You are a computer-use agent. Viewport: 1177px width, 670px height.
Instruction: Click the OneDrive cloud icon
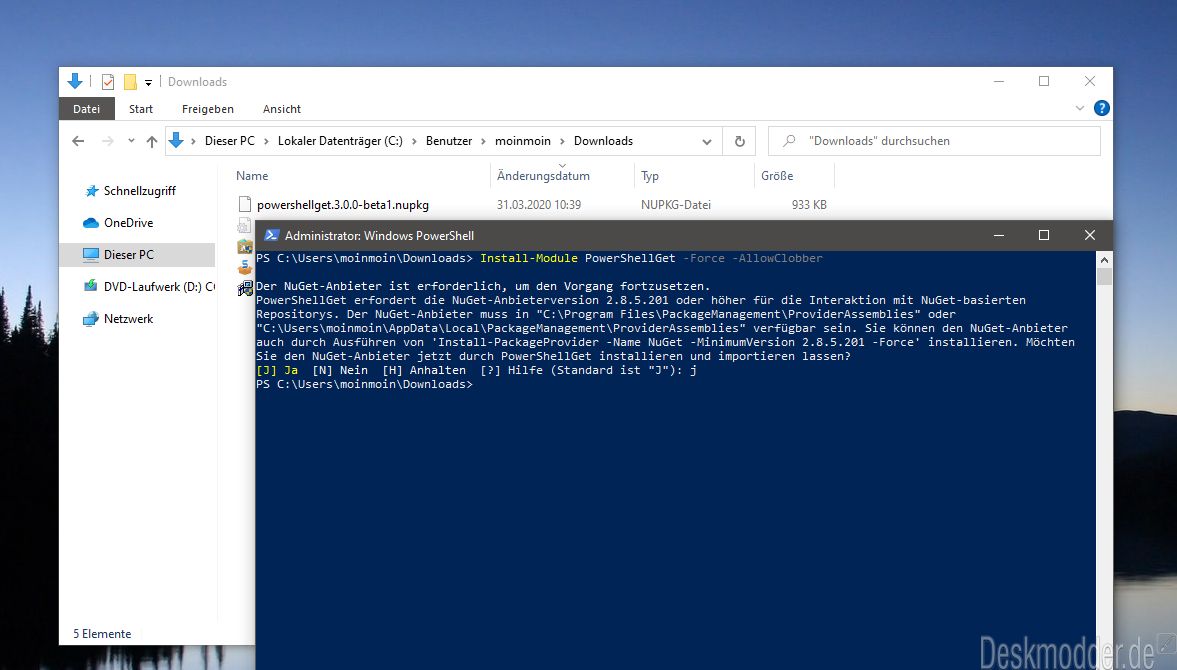(91, 223)
